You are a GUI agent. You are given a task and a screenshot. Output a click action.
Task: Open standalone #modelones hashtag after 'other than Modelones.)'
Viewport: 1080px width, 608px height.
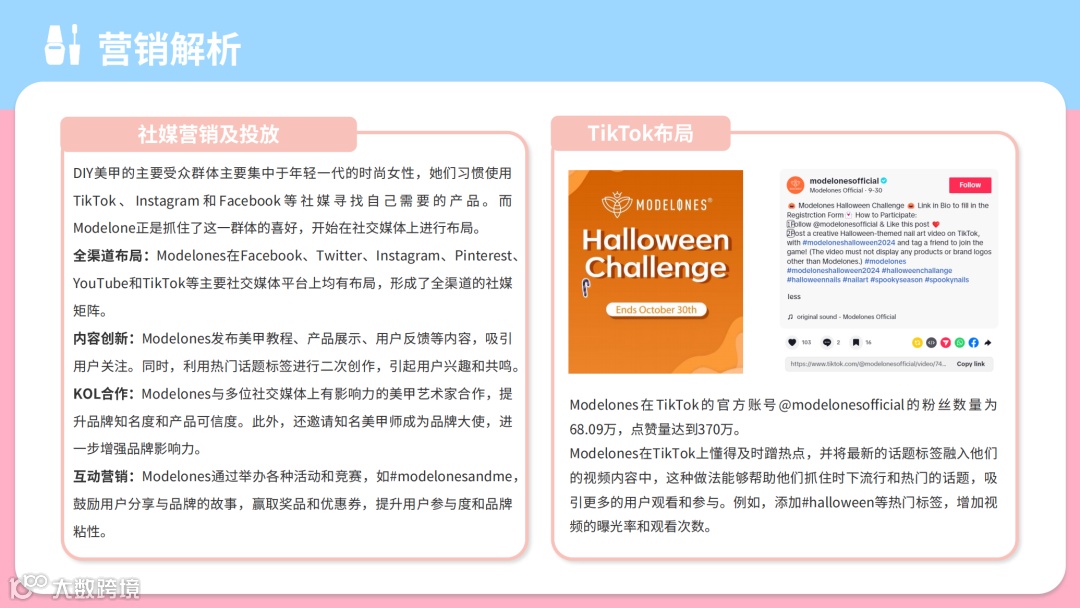click(885, 261)
